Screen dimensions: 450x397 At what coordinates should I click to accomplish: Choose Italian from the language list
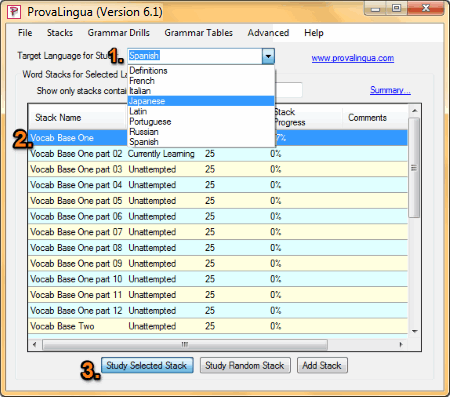pyautogui.click(x=201, y=91)
